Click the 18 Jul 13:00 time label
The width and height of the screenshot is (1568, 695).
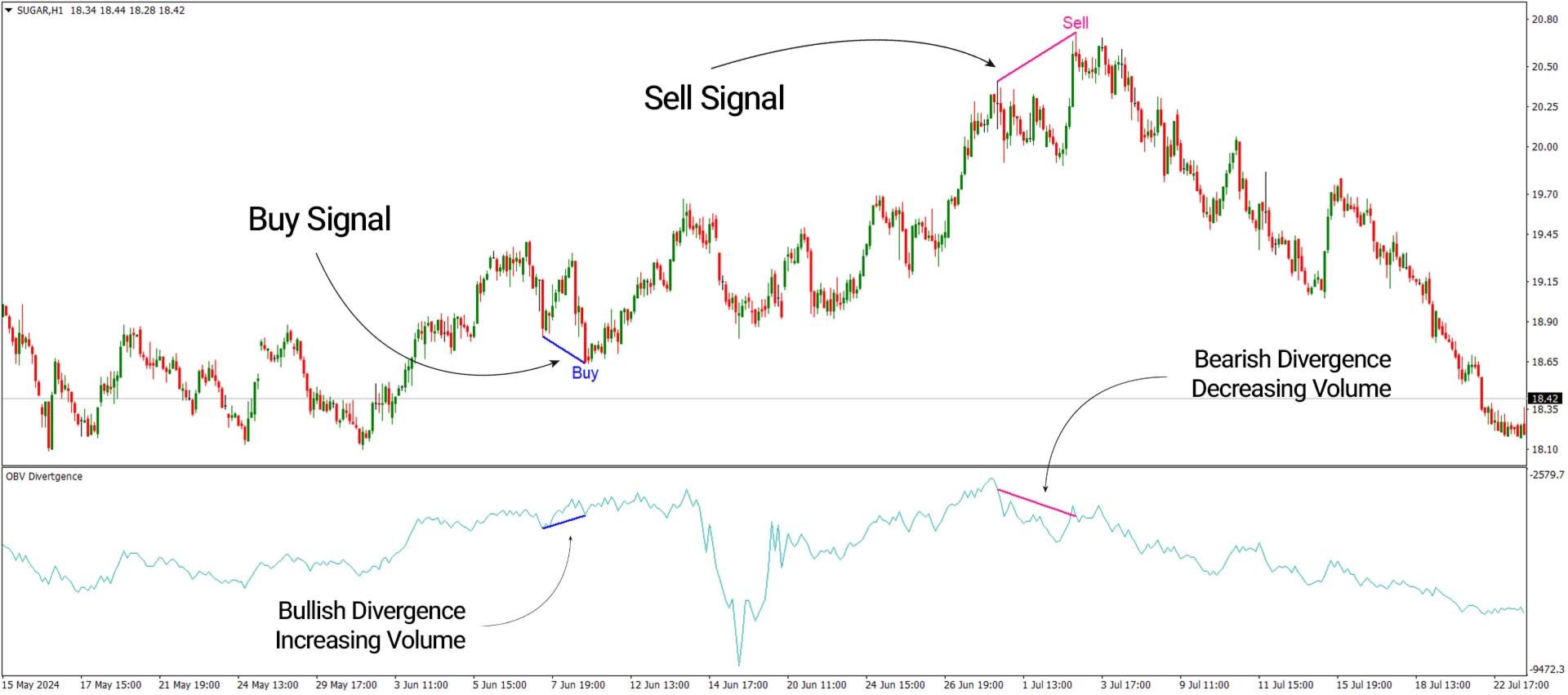pyautogui.click(x=1442, y=684)
